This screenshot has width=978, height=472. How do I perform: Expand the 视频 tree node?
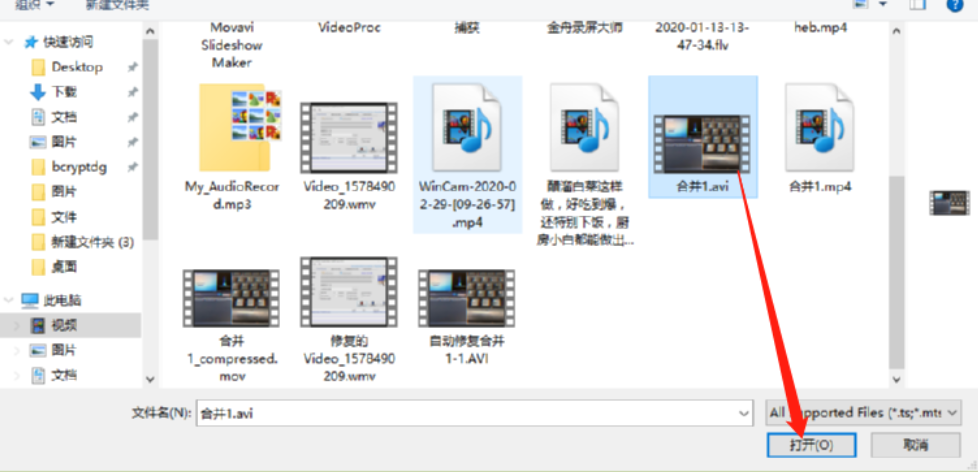(x=16, y=325)
